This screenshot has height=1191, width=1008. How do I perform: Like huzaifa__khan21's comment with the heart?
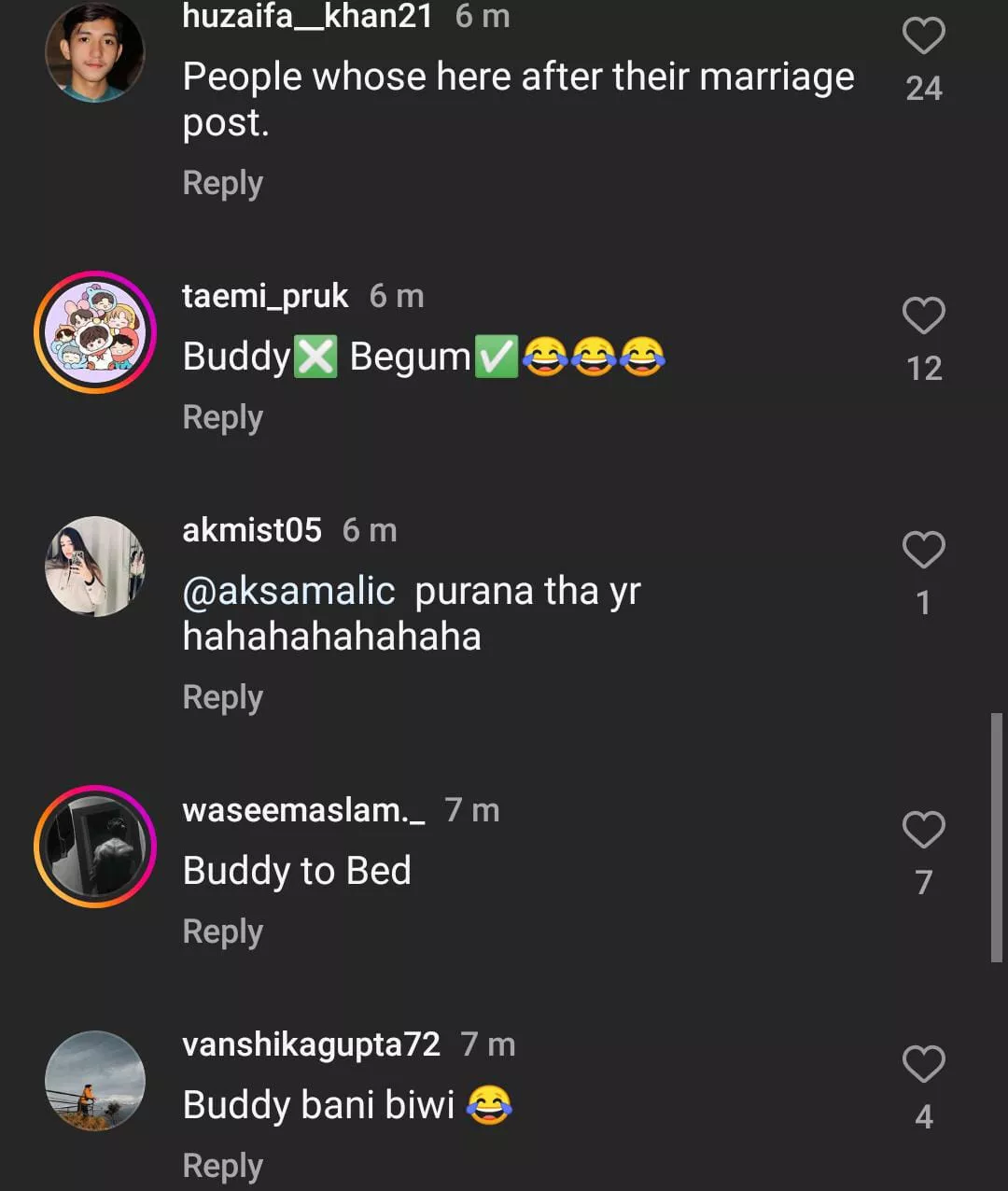coord(923,36)
